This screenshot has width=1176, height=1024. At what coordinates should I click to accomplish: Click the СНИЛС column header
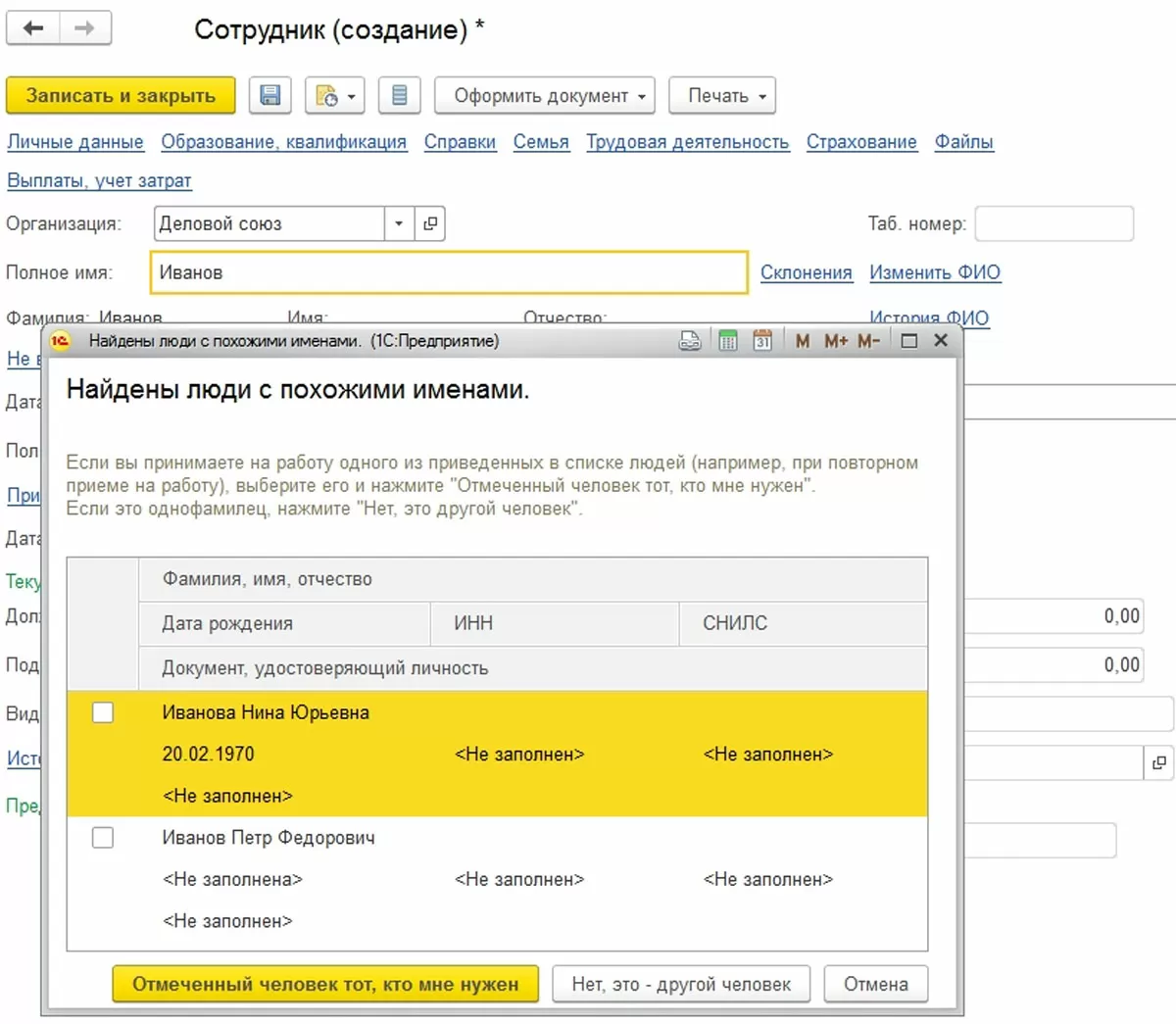coord(804,623)
